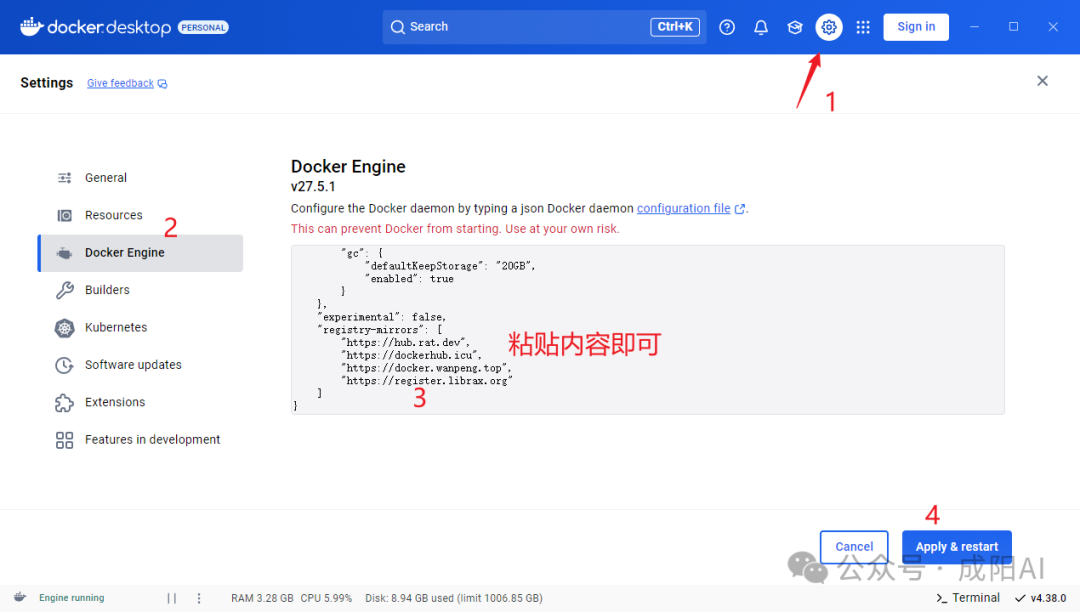Click the Resources icon in sidebar
Viewport: 1080px width, 612px height.
click(65, 215)
